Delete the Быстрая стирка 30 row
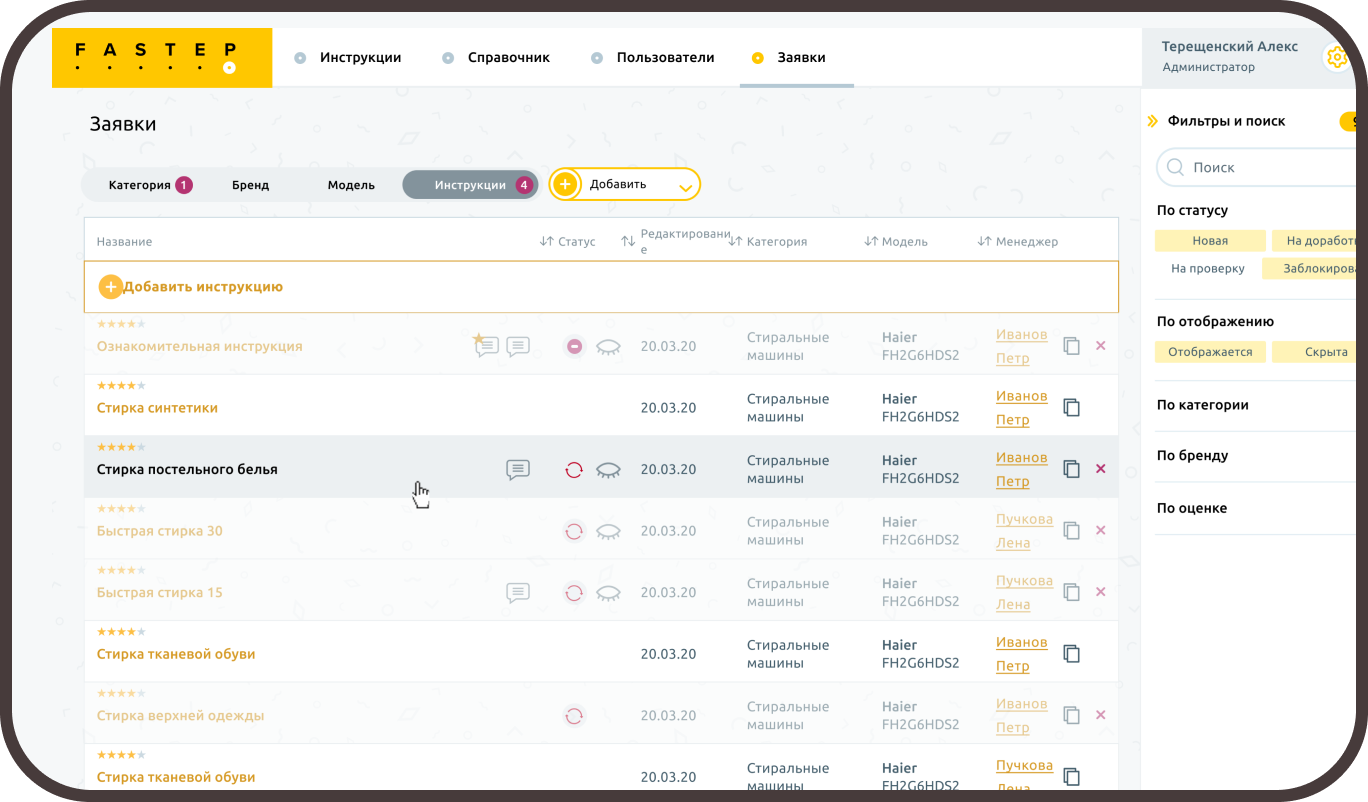 click(x=1101, y=531)
